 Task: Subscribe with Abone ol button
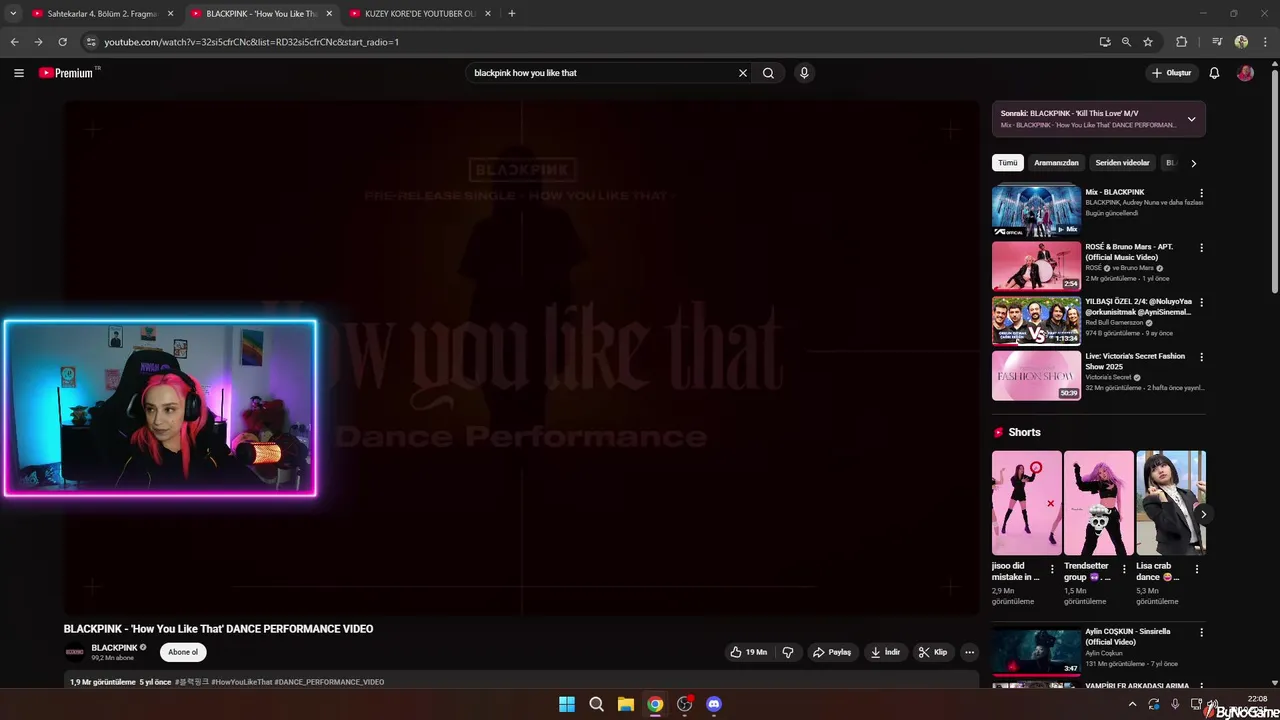tap(183, 652)
